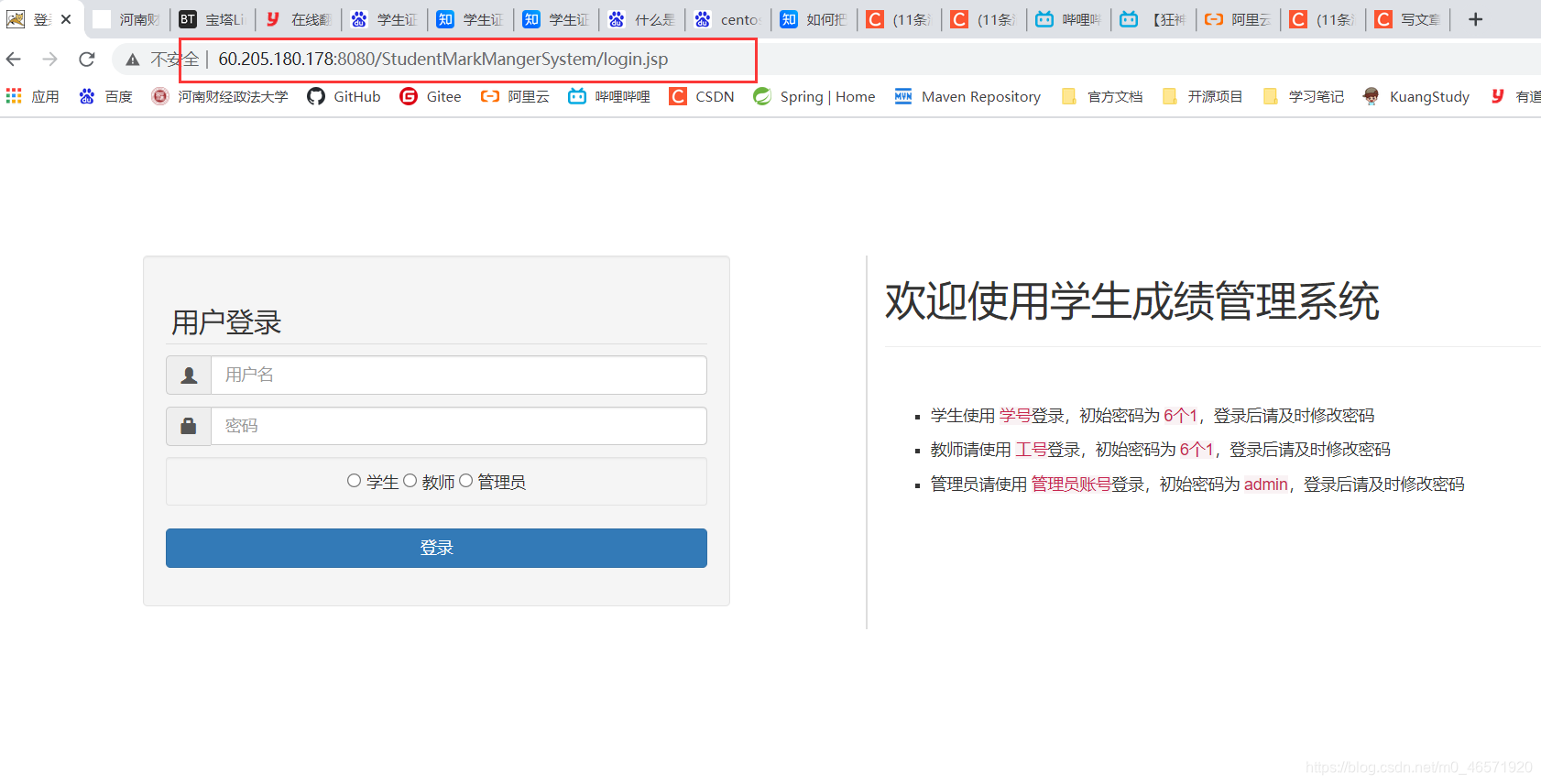Click the browser forward arrow
Viewport: 1541px width, 784px height.
(x=50, y=60)
